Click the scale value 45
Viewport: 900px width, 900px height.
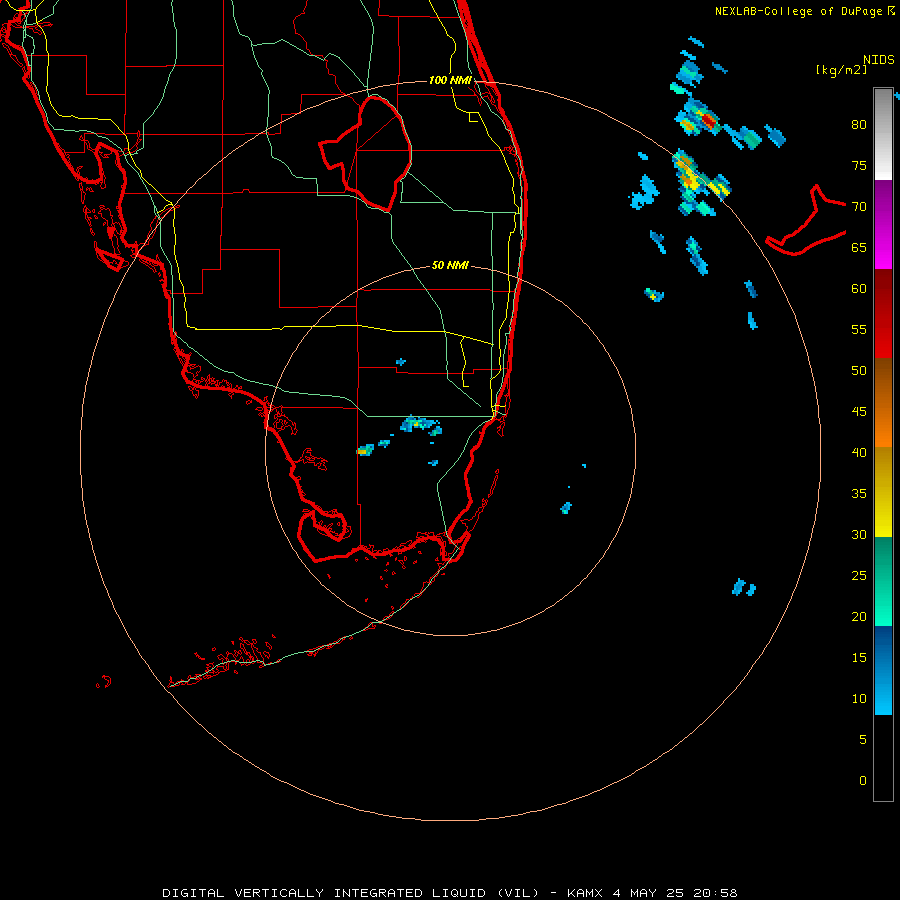tap(859, 412)
